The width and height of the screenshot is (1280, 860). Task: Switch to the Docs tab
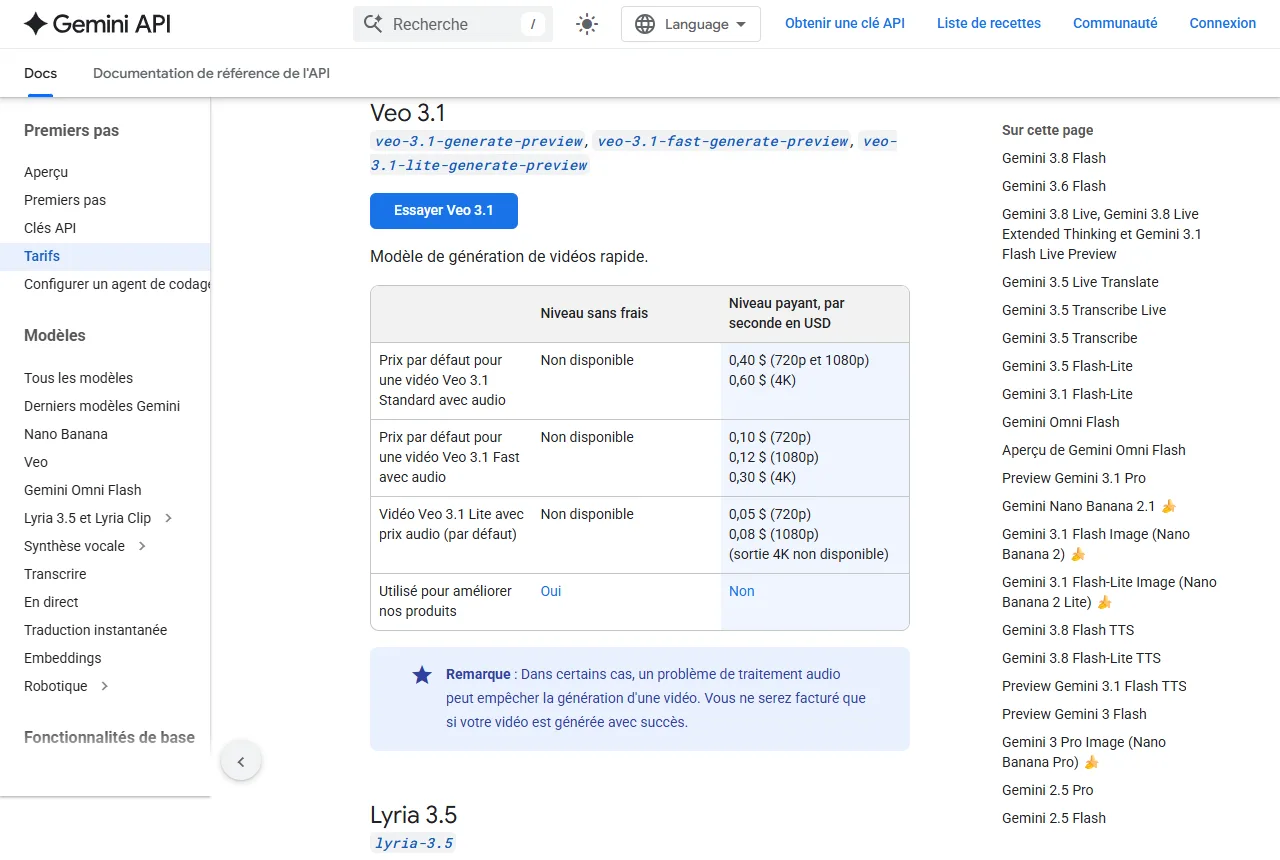coord(40,73)
